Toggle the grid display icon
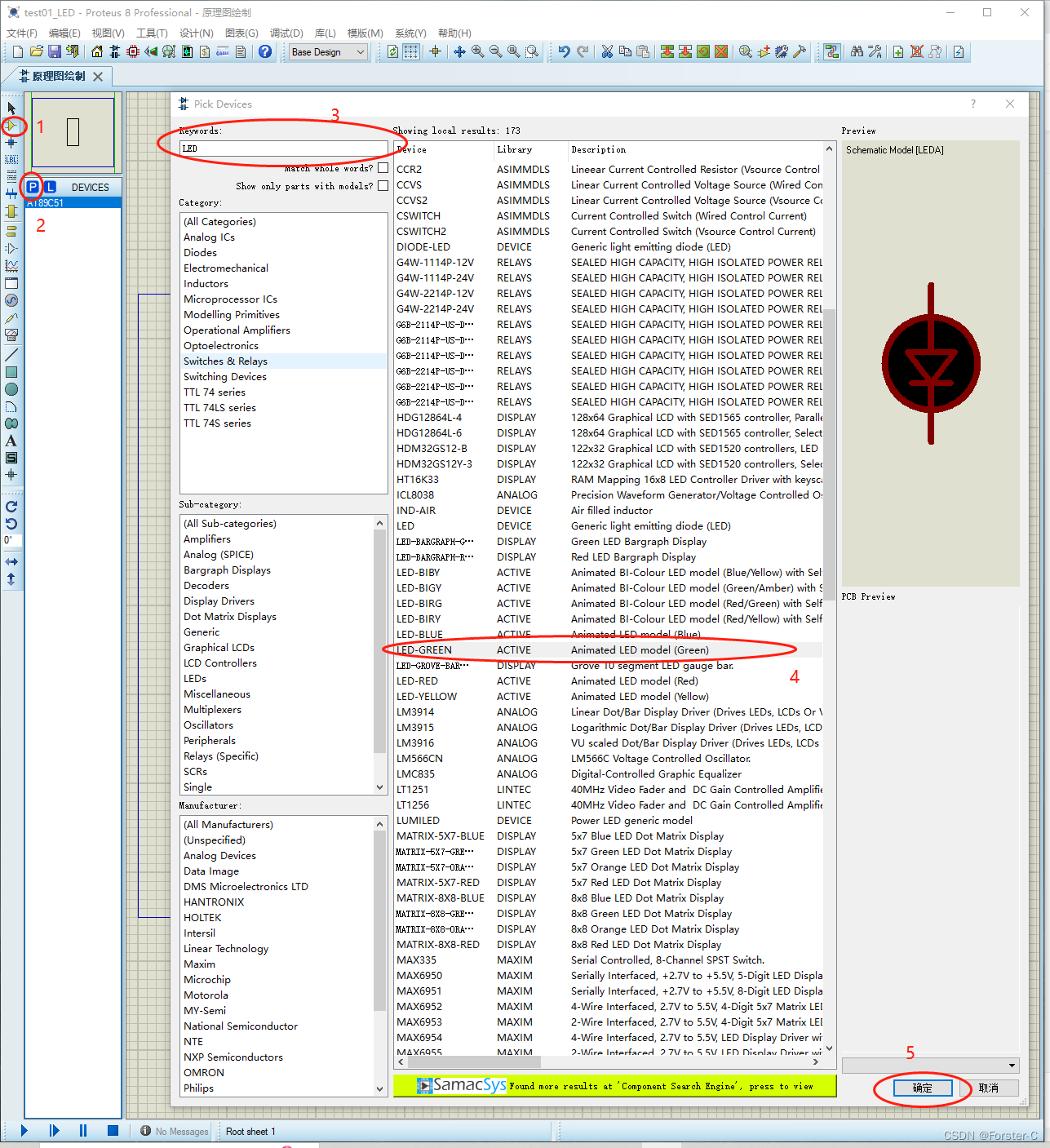This screenshot has height=1148, width=1050. coord(411,51)
